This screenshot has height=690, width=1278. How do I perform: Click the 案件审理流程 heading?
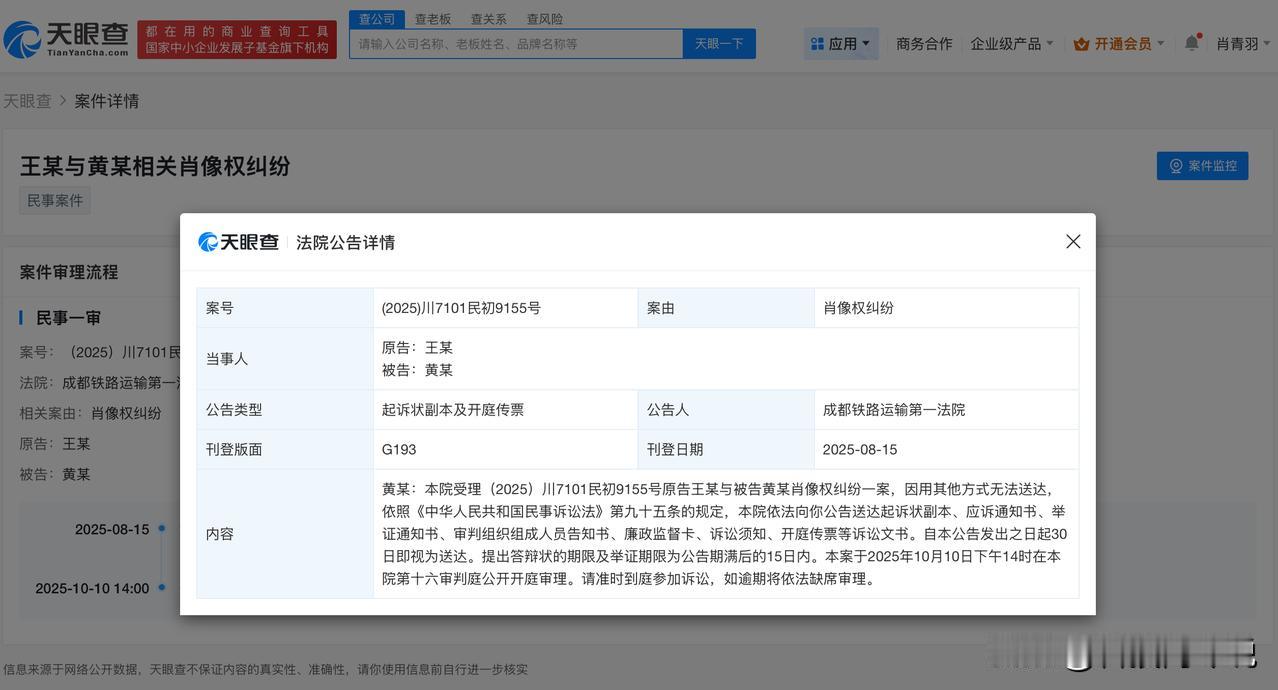tap(69, 272)
